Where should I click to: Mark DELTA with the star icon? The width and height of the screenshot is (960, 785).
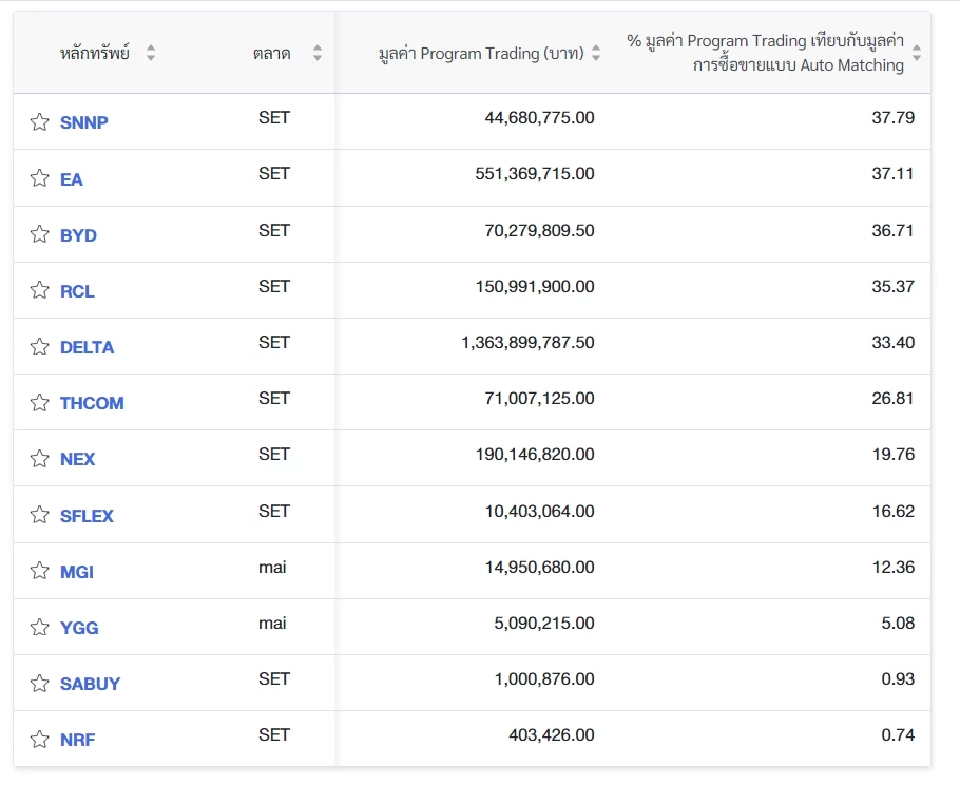pos(40,347)
